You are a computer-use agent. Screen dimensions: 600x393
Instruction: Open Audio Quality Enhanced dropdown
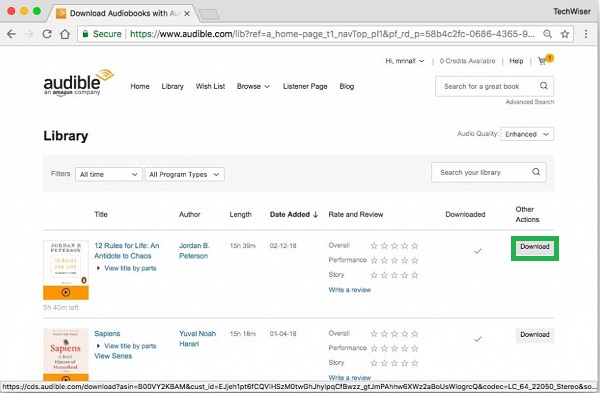click(527, 134)
